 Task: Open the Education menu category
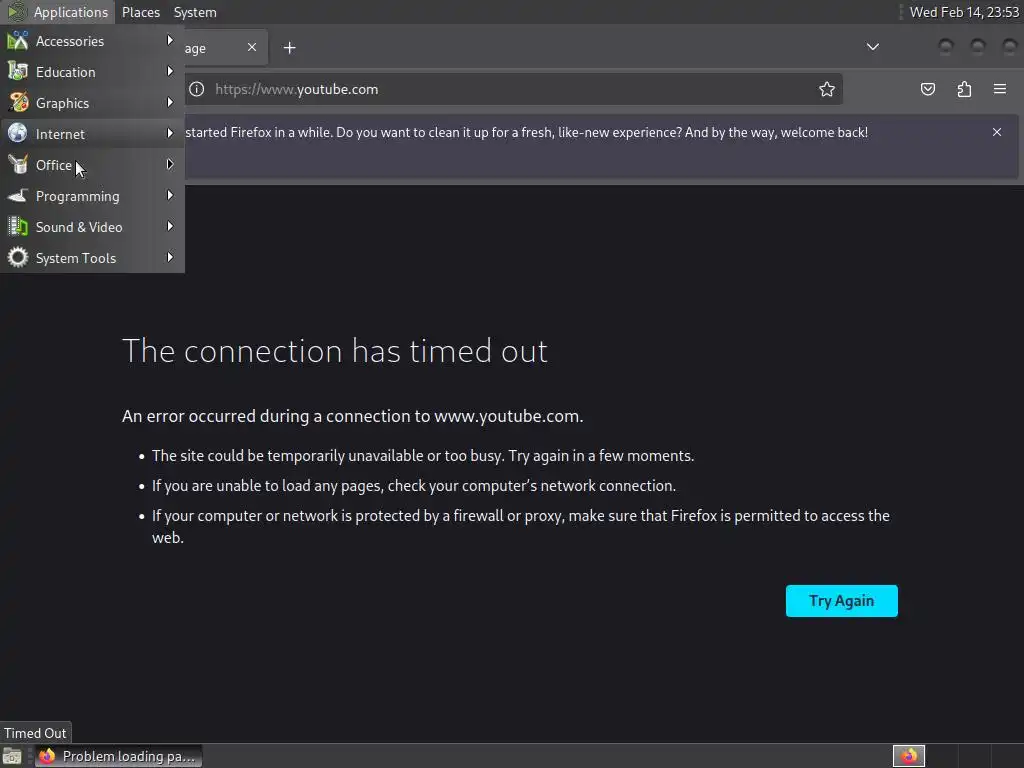click(92, 72)
